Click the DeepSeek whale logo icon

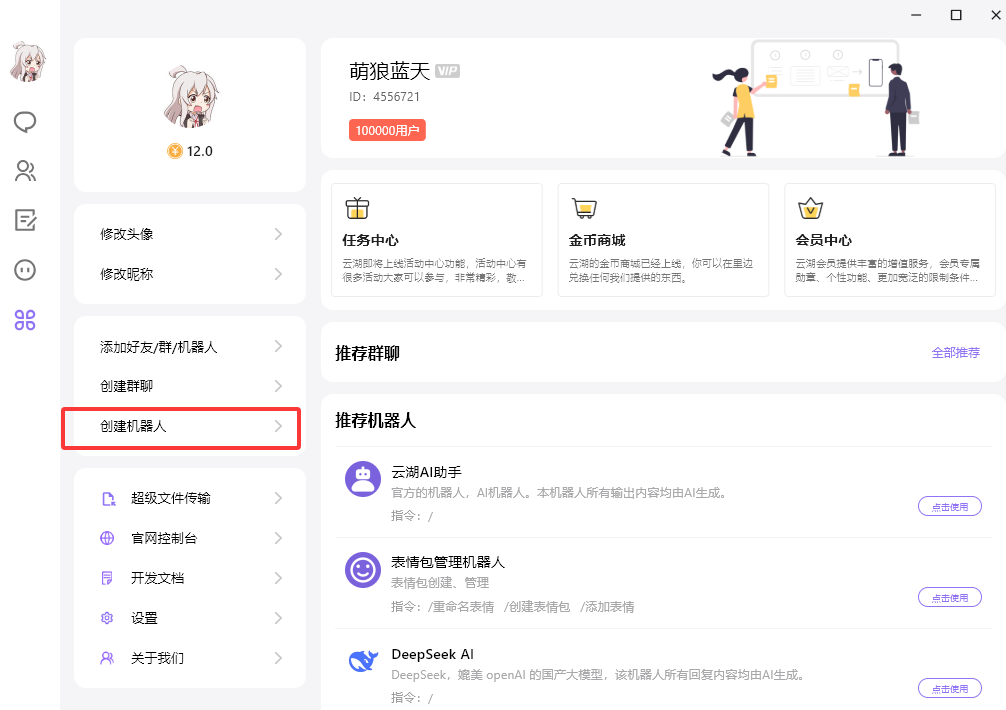point(363,661)
